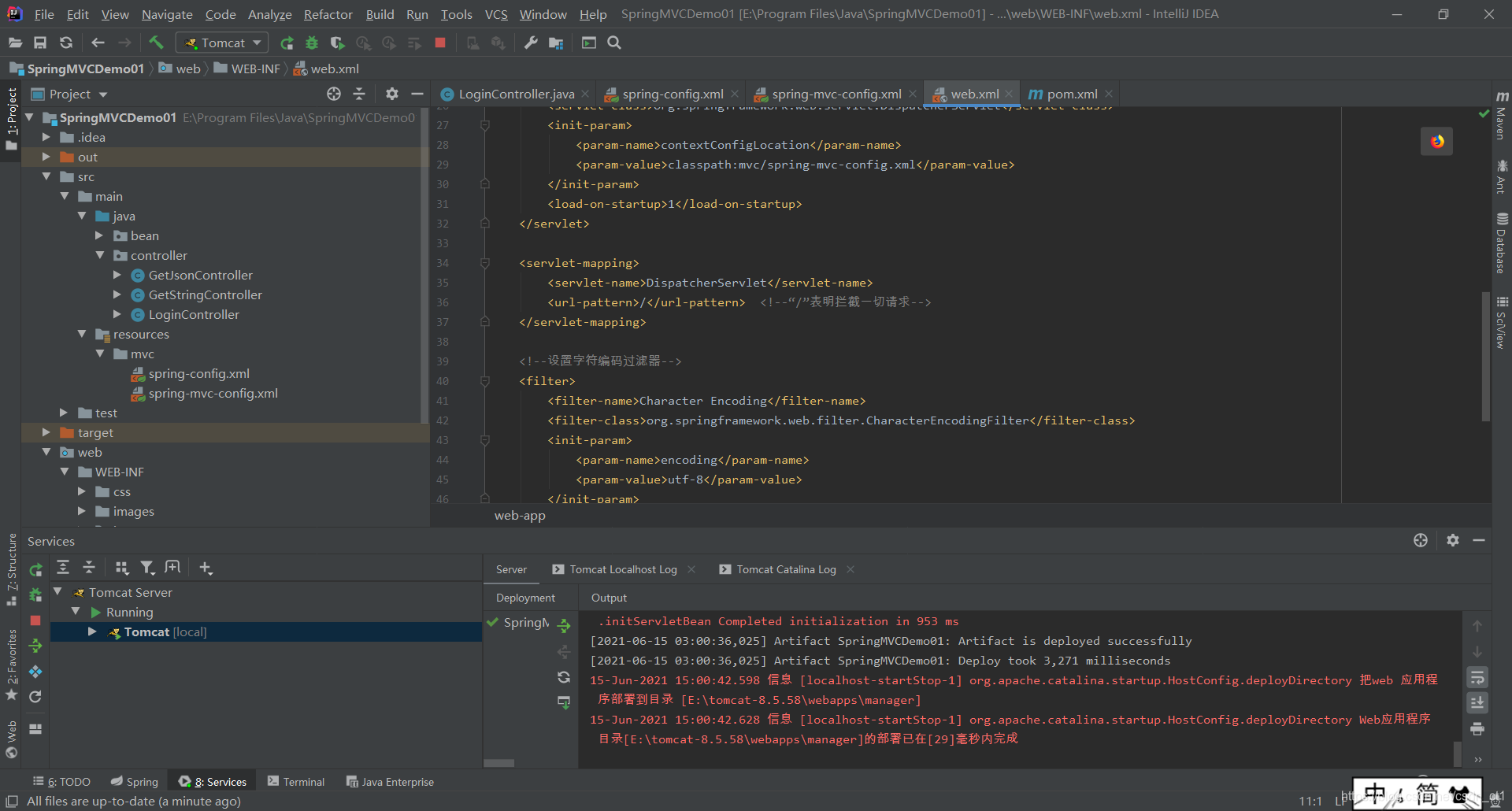
Task: Collapse the WEB-INF folder
Action: pyautogui.click(x=64, y=472)
